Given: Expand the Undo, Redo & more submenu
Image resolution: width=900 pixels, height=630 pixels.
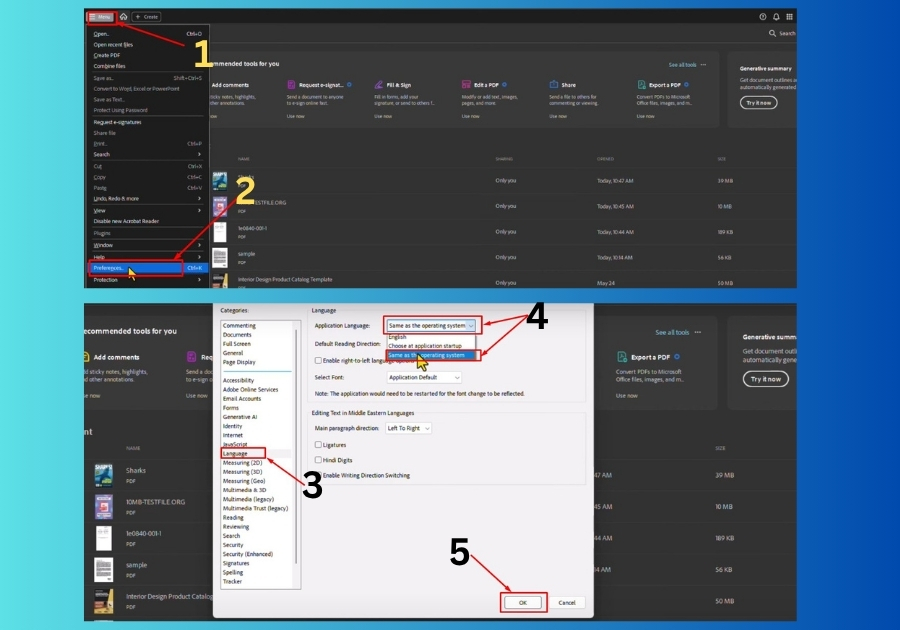Looking at the screenshot, I should (x=148, y=199).
